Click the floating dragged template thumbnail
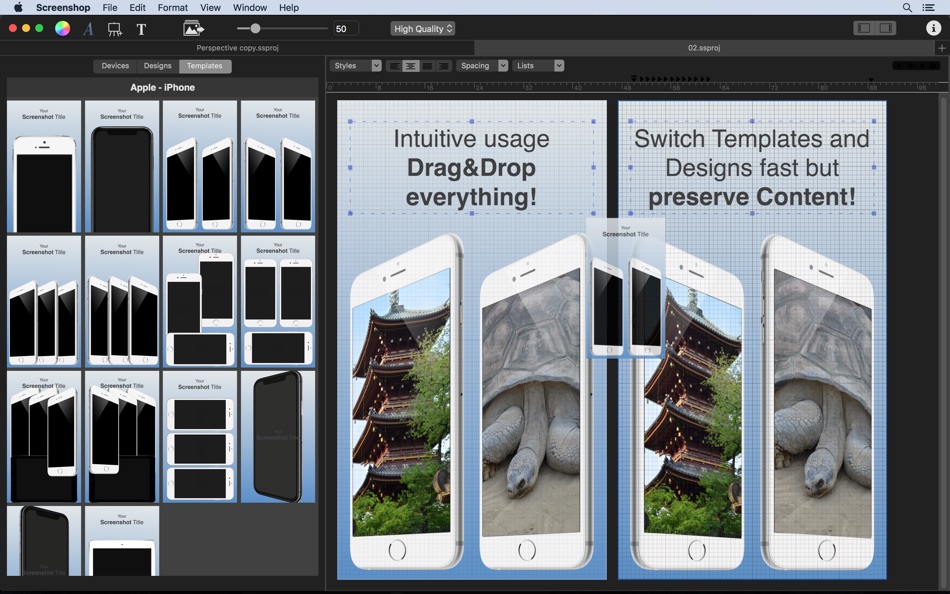Image resolution: width=950 pixels, height=594 pixels. [625, 289]
